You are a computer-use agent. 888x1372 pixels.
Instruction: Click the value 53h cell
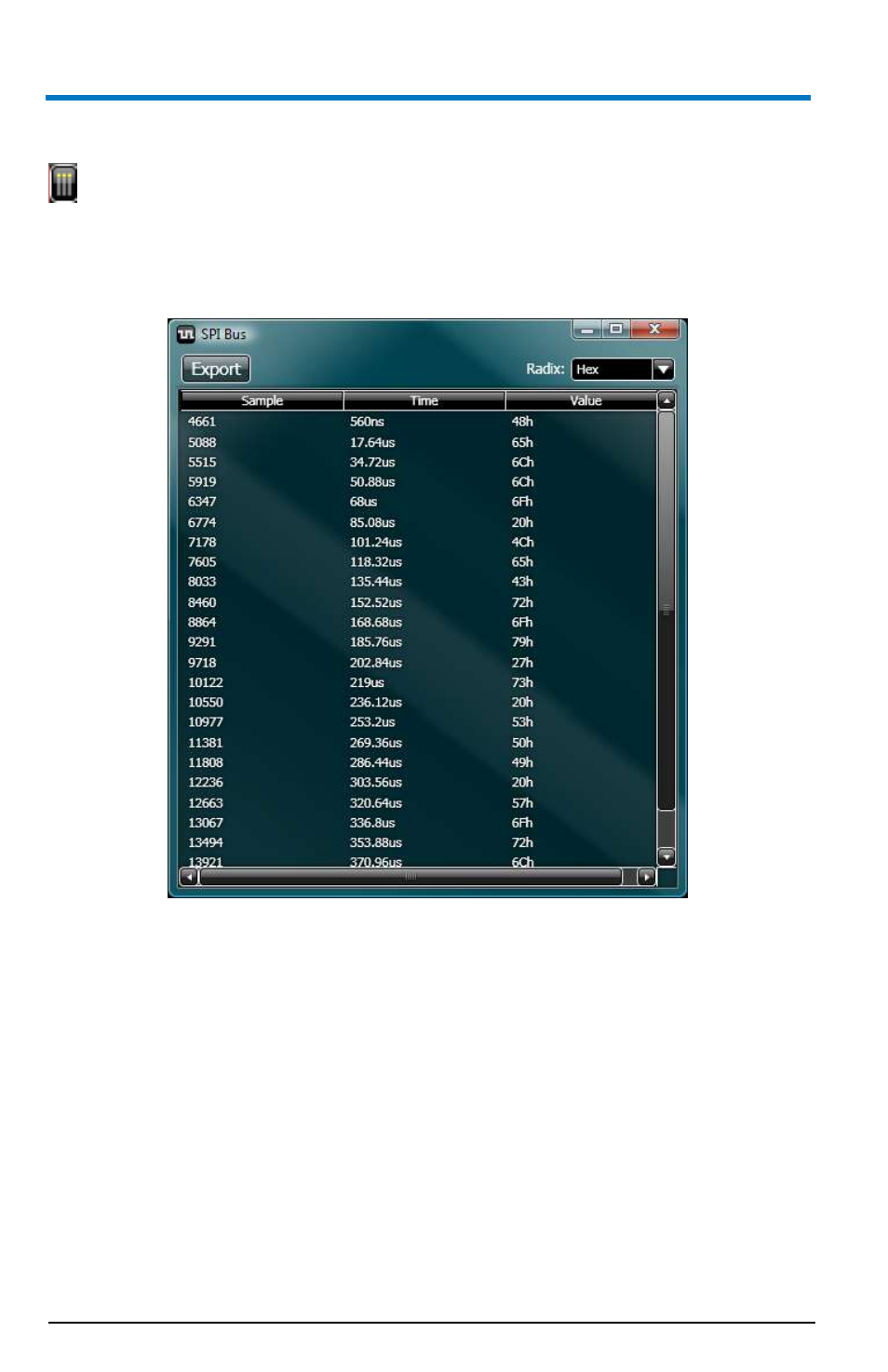tap(522, 722)
